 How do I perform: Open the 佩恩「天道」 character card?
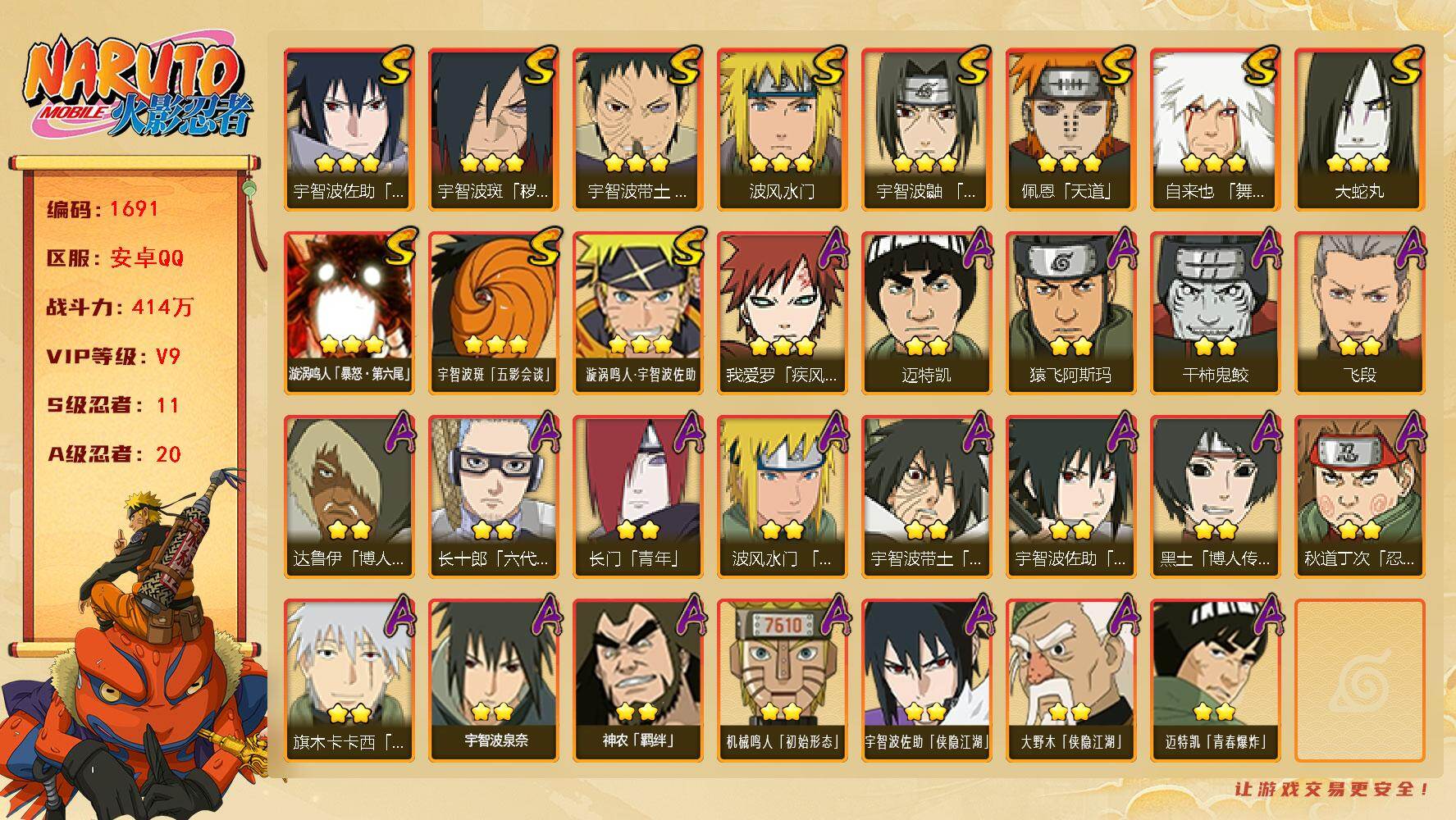1070,129
